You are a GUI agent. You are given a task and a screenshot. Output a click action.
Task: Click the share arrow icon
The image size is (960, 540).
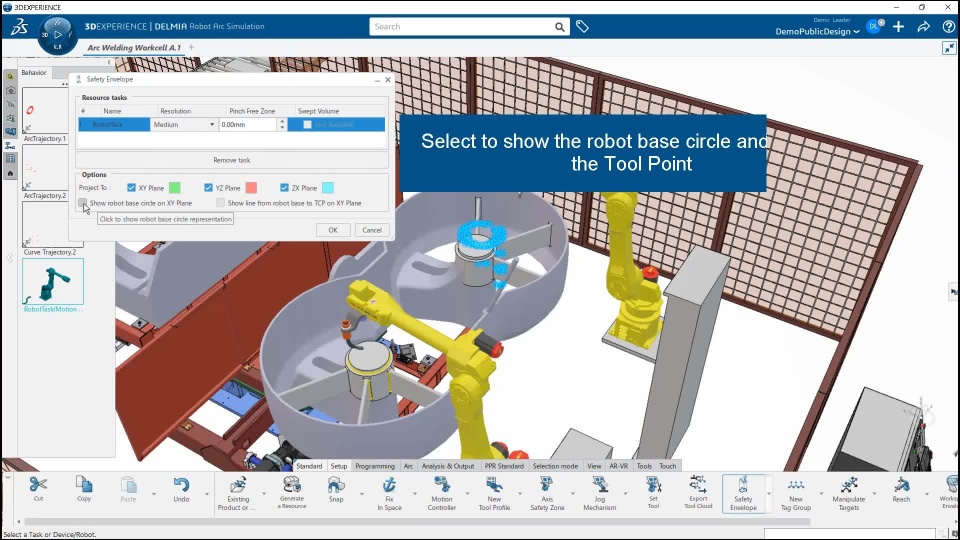coord(923,26)
